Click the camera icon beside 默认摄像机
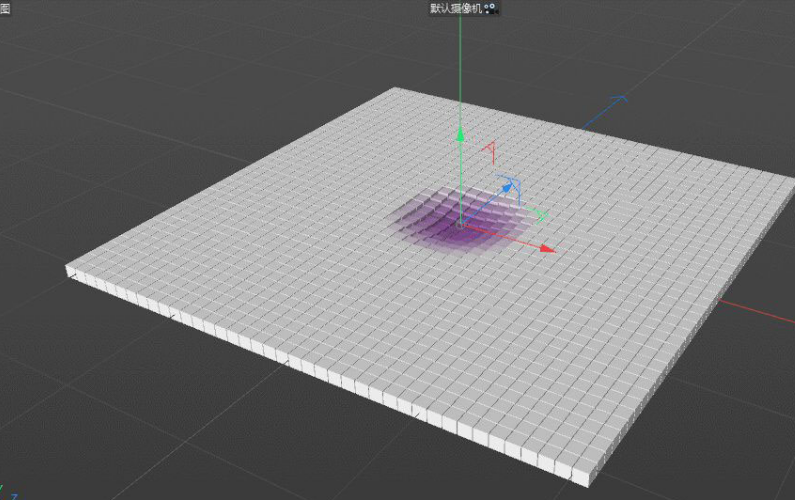 (x=491, y=8)
